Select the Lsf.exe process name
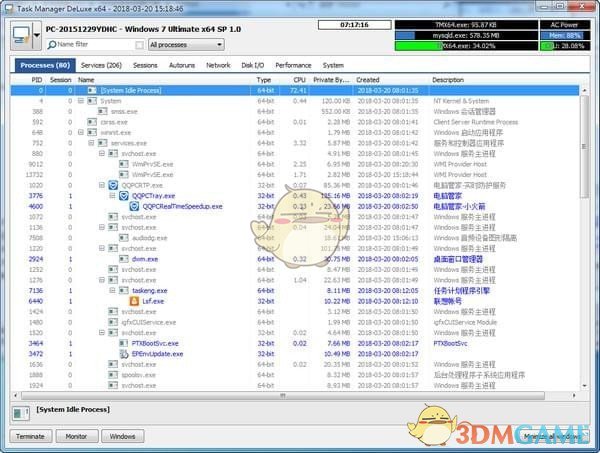This screenshot has height=453, width=600. (x=153, y=301)
